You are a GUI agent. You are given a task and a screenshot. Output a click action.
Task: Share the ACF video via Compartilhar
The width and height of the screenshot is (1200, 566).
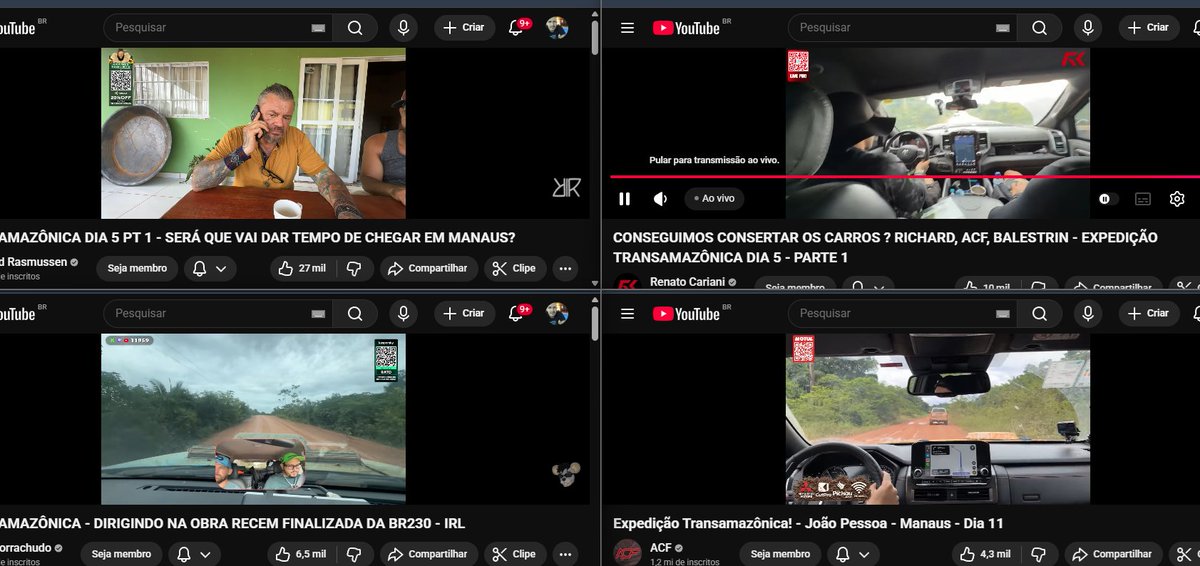pyautogui.click(x=1113, y=554)
